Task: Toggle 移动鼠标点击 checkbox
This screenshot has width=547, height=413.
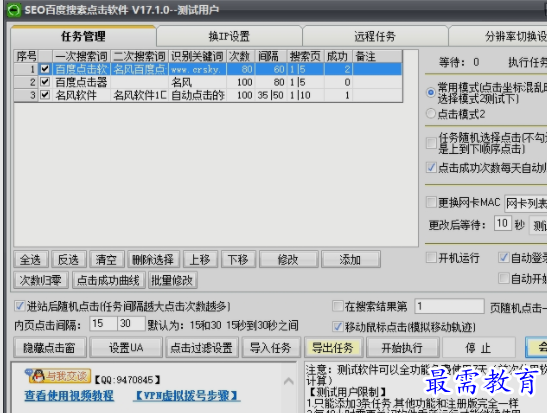Action: (338, 327)
